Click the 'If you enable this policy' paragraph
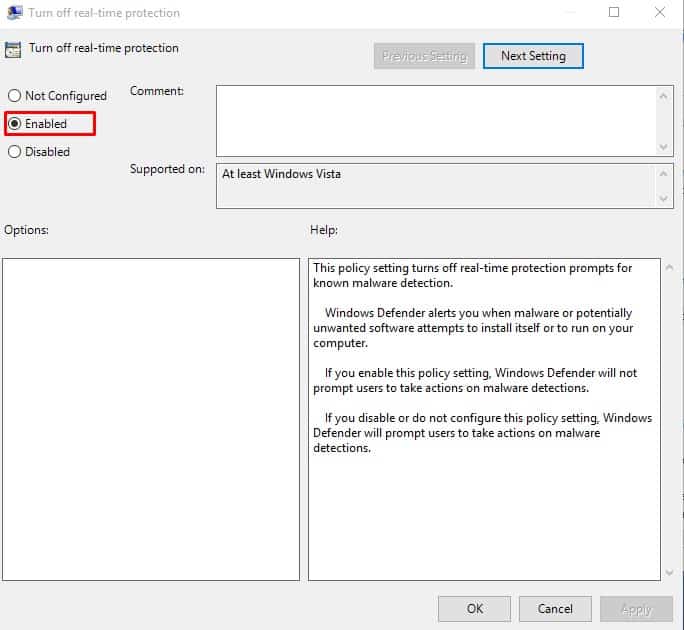The width and height of the screenshot is (684, 630). click(475, 380)
